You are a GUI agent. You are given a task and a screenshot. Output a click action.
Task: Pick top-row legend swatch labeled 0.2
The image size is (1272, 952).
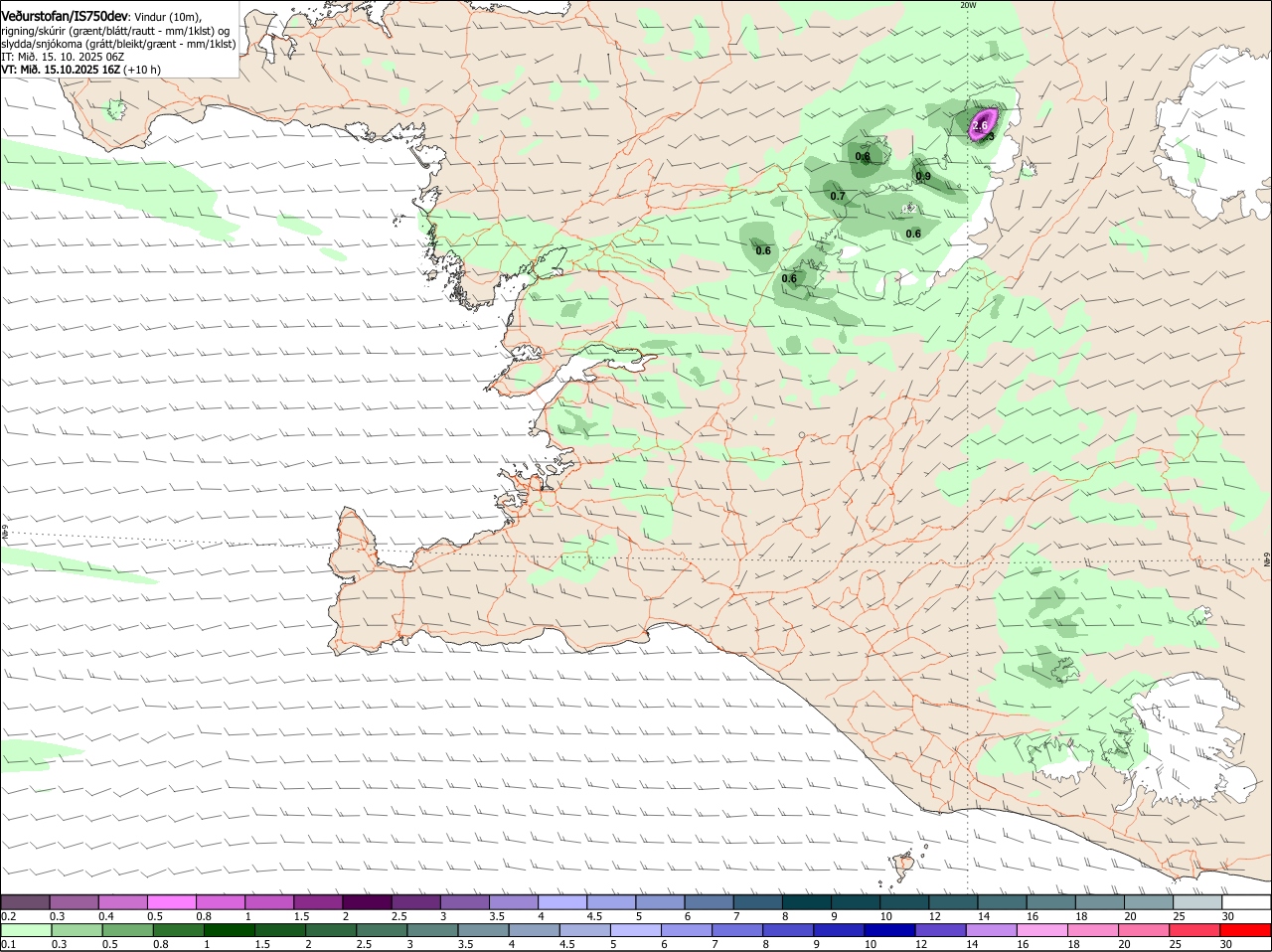(25, 901)
